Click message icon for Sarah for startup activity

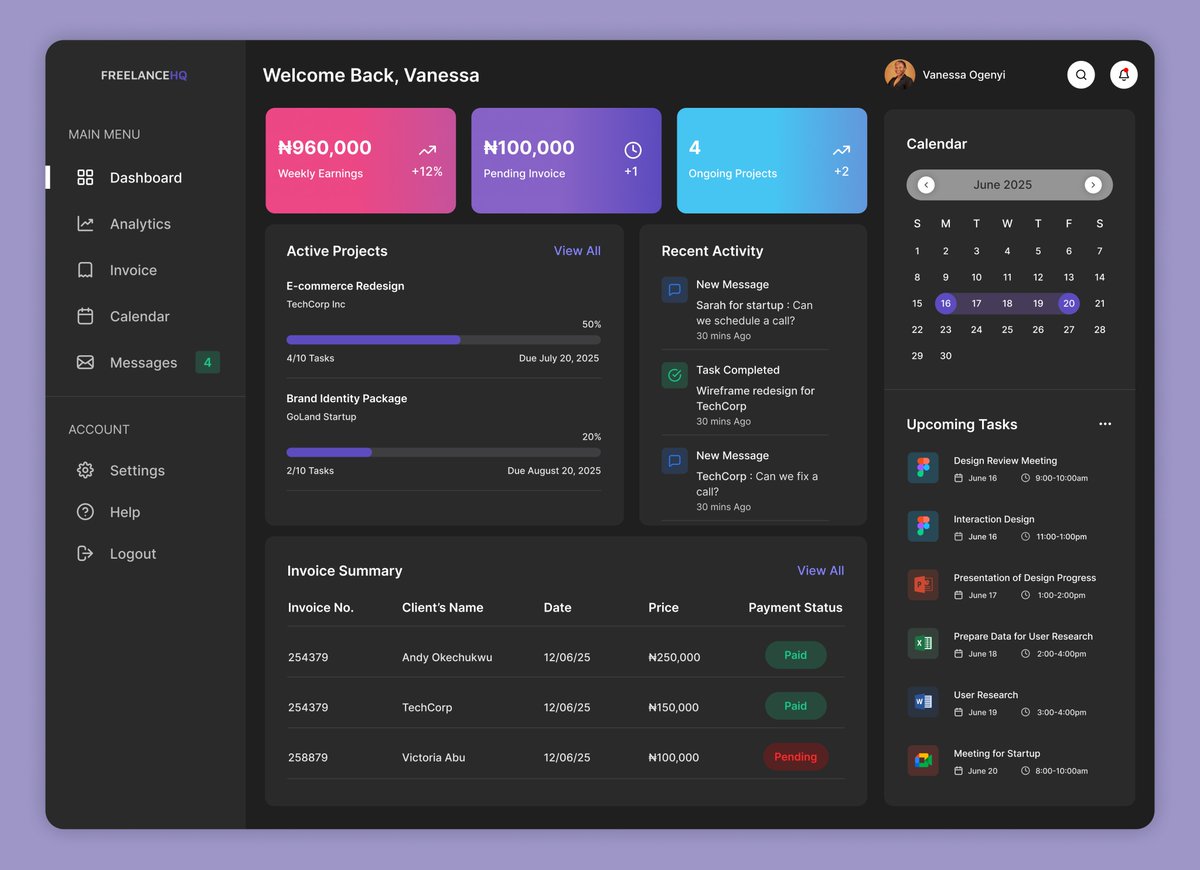(x=674, y=290)
